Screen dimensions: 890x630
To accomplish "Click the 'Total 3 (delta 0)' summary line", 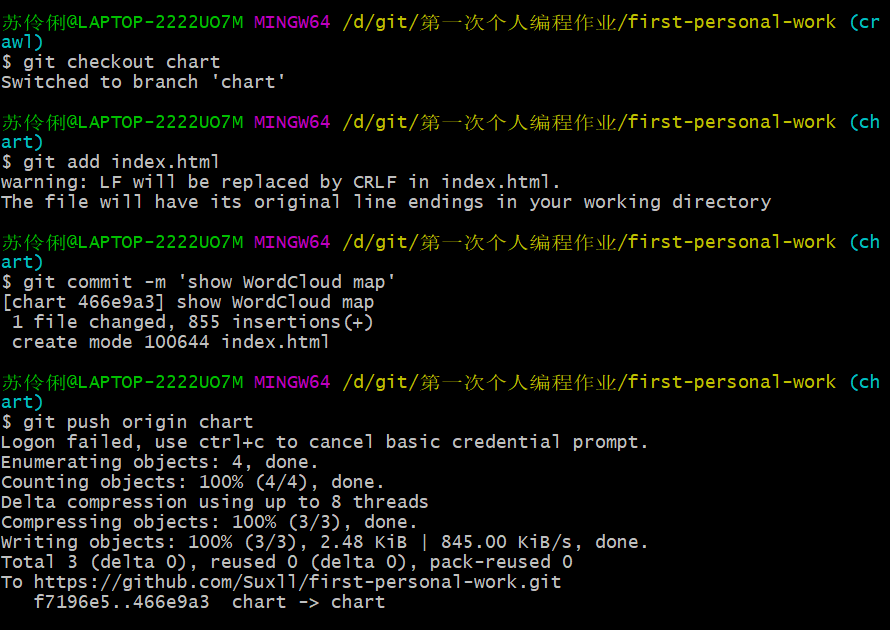I will pos(287,561).
